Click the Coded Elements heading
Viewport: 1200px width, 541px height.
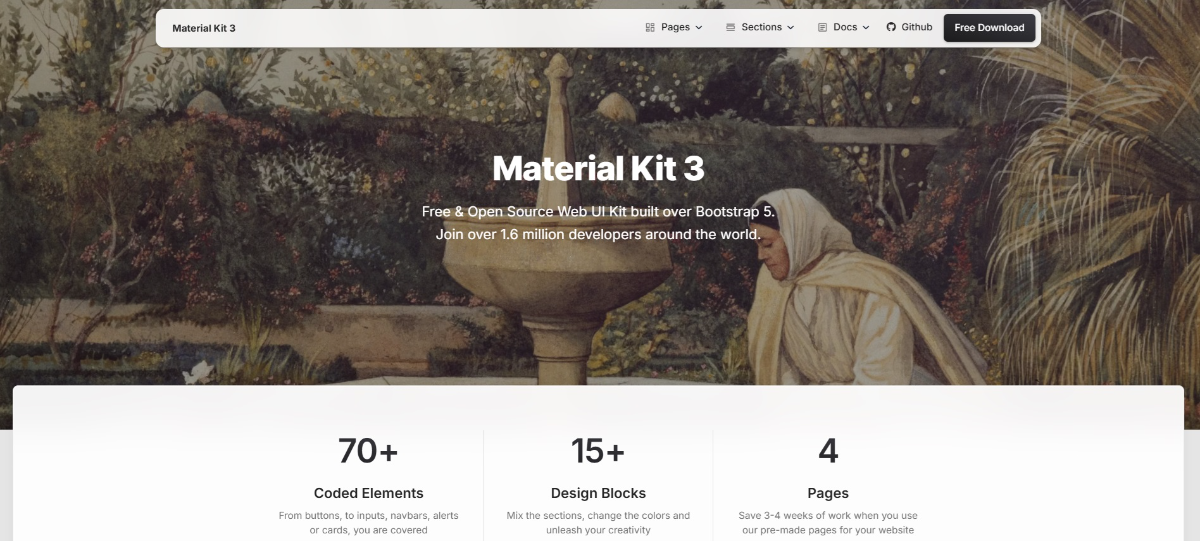[x=368, y=493]
